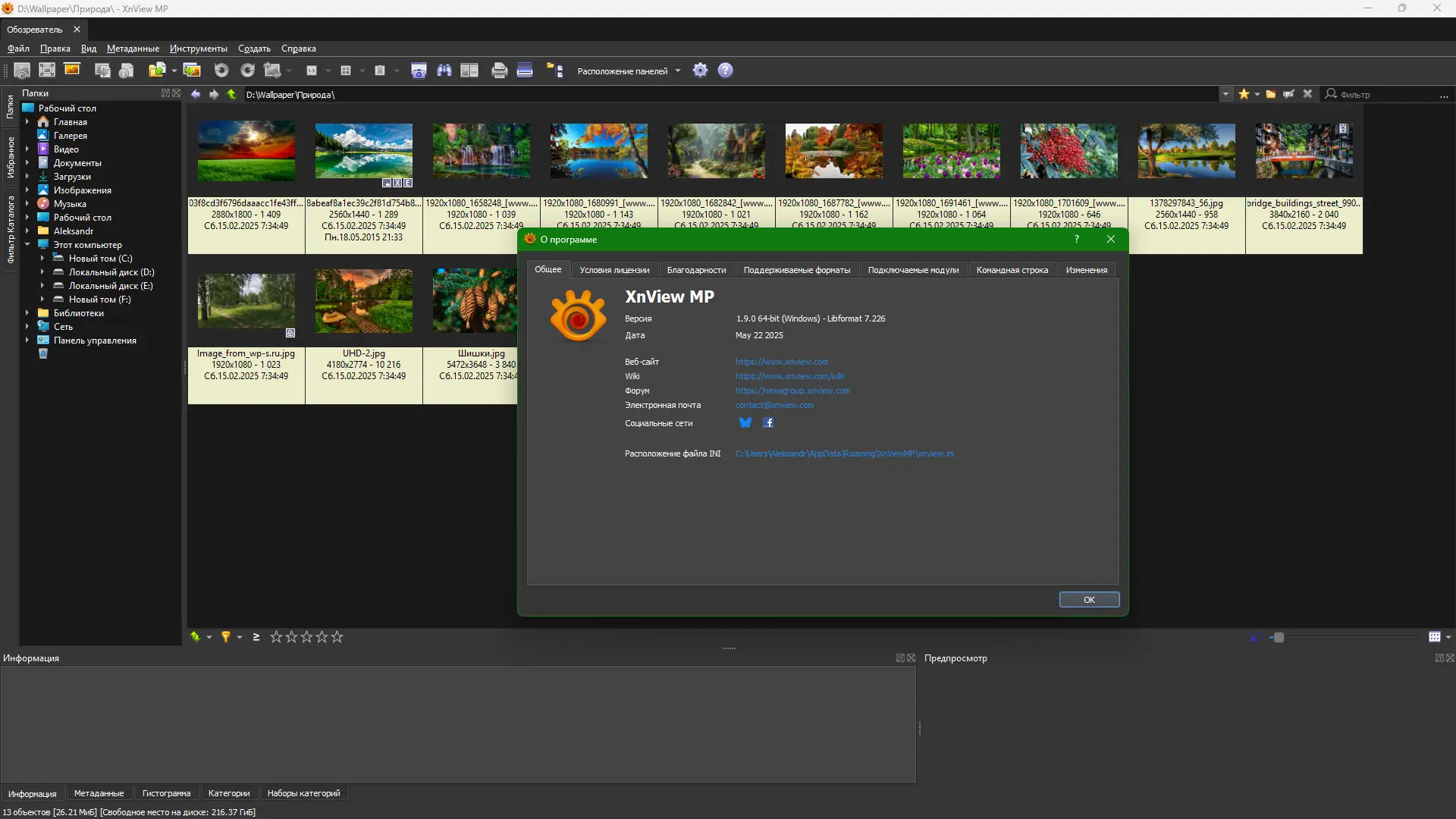1456x819 pixels.
Task: Click the print icon in toolbar
Action: coord(499,71)
